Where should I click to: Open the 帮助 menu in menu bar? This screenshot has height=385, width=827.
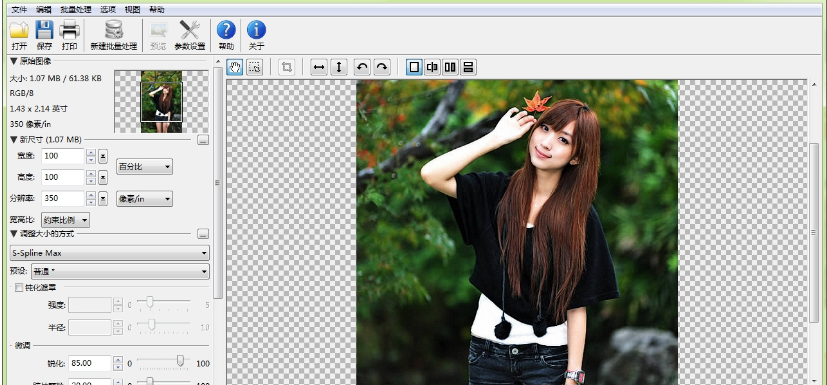[157, 9]
